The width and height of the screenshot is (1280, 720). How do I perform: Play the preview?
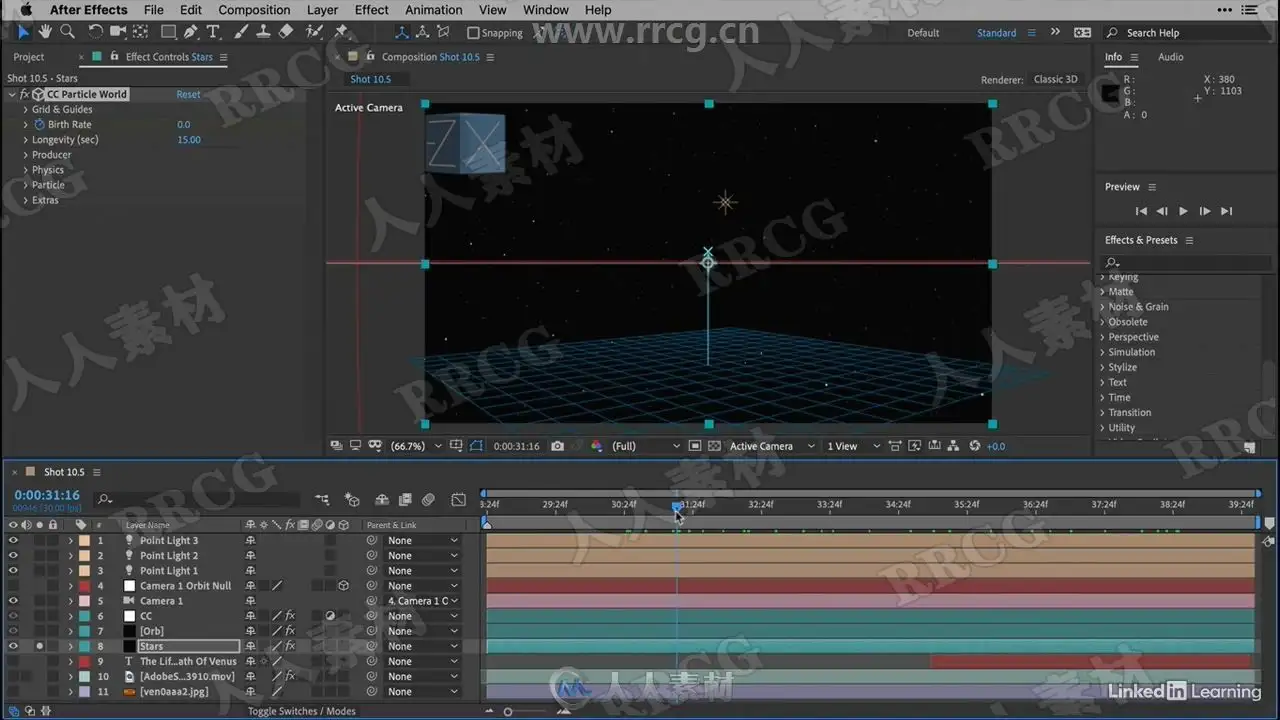tap(1183, 211)
